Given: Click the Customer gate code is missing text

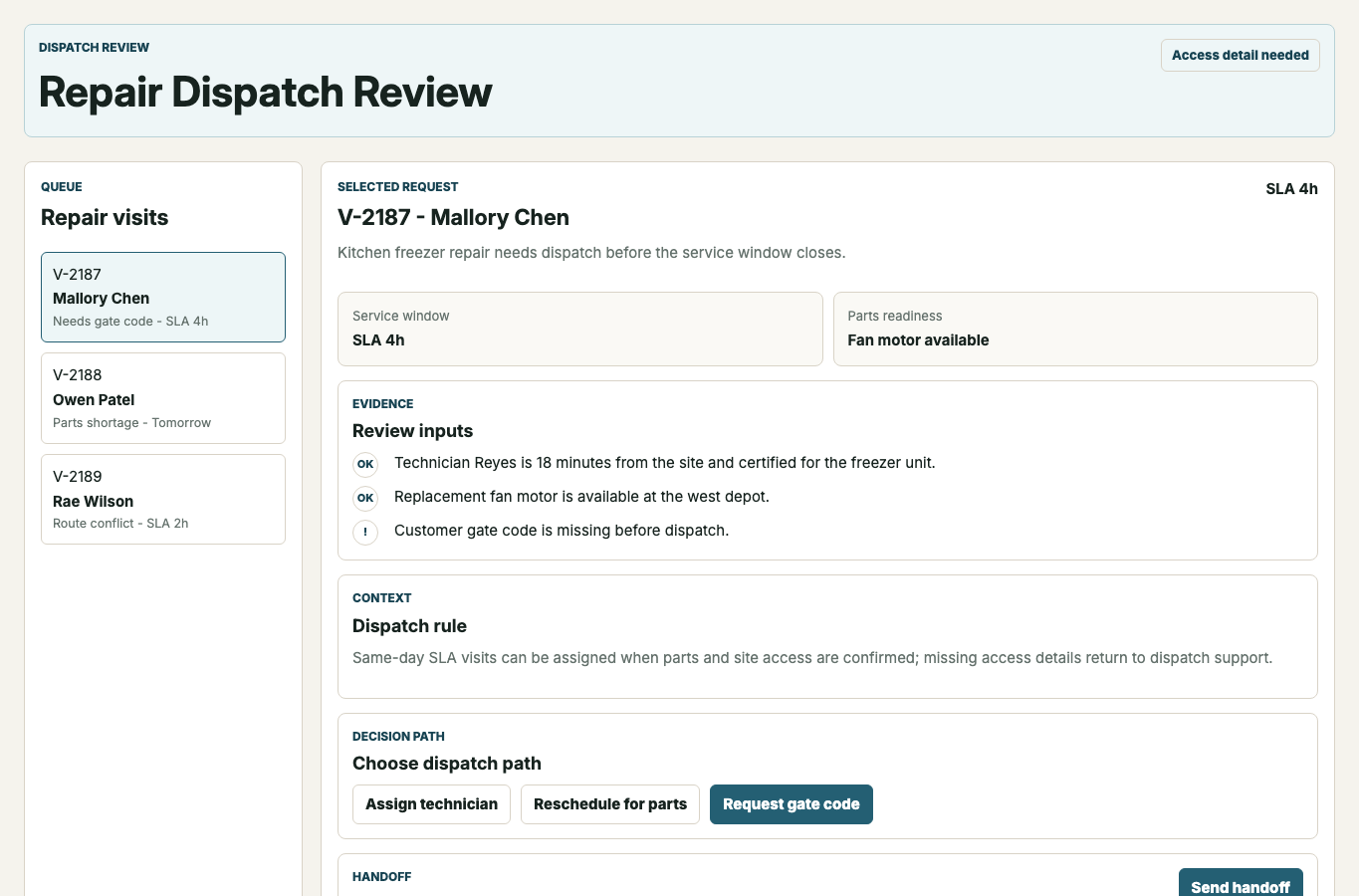Looking at the screenshot, I should point(562,531).
